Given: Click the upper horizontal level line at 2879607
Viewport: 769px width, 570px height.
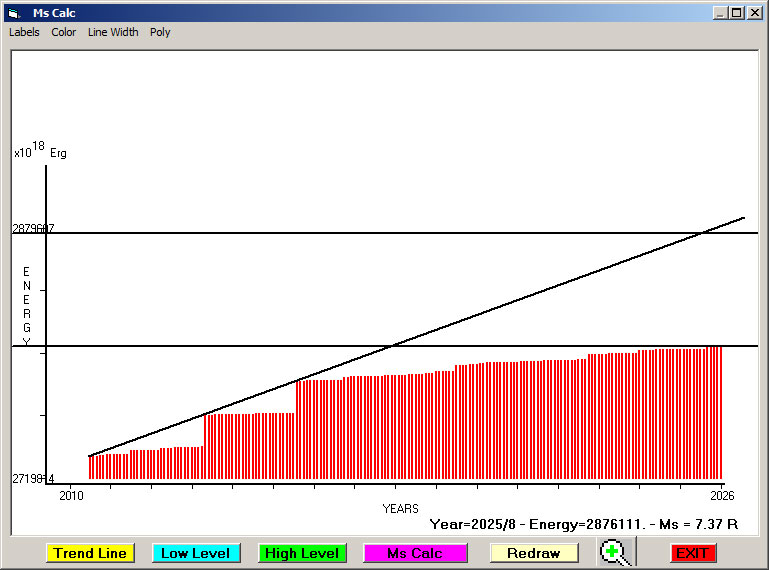Looking at the screenshot, I should coord(400,233).
